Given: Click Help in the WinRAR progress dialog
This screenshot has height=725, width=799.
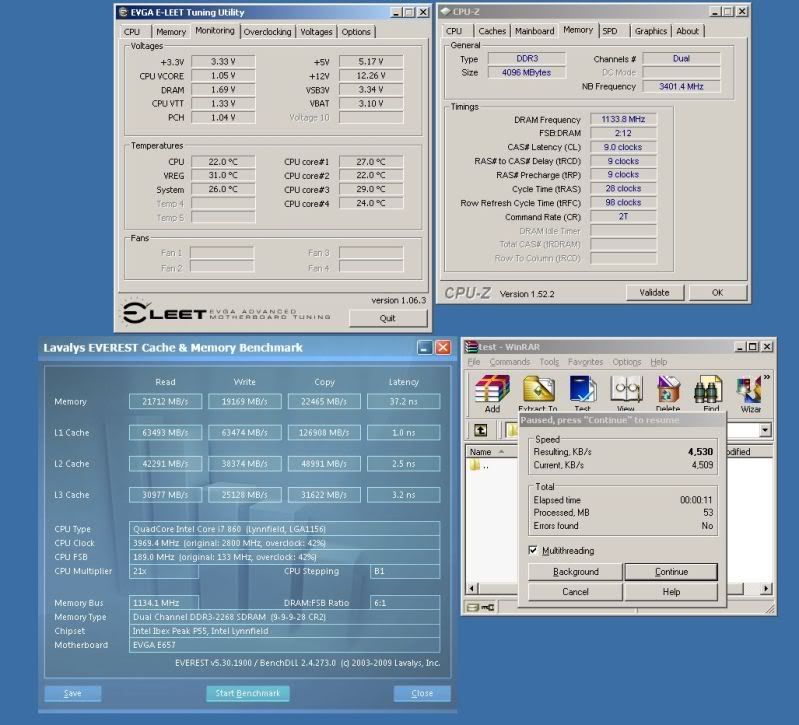Looking at the screenshot, I should [671, 592].
